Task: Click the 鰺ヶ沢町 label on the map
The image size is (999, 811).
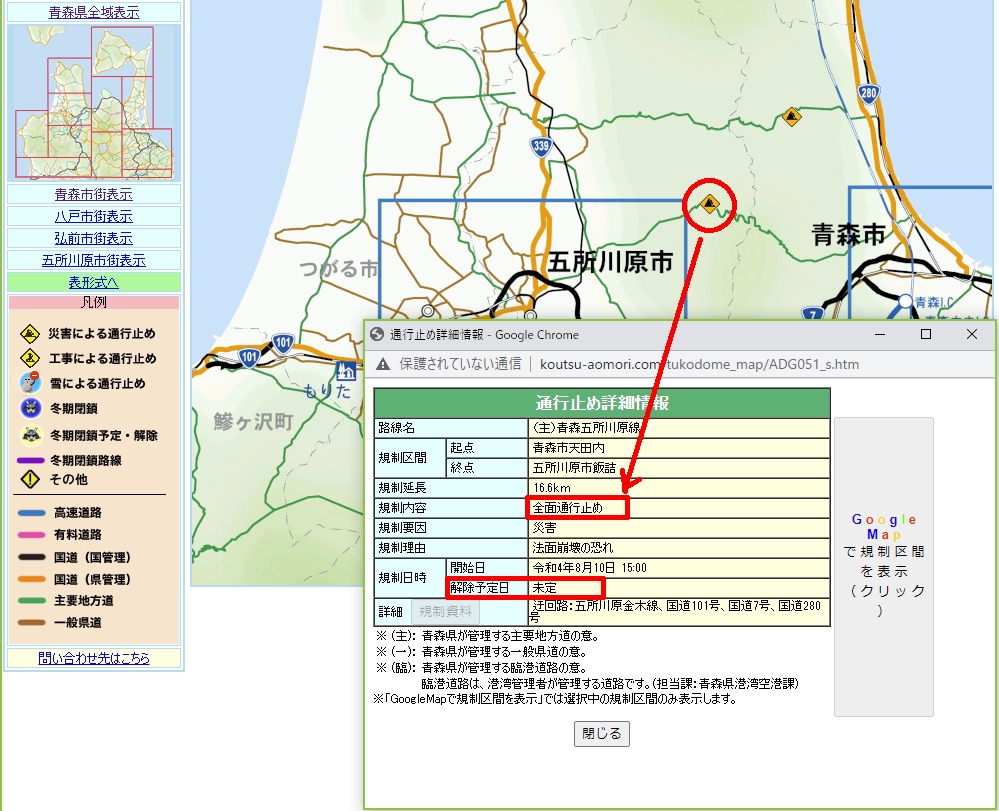Action: click(x=253, y=421)
